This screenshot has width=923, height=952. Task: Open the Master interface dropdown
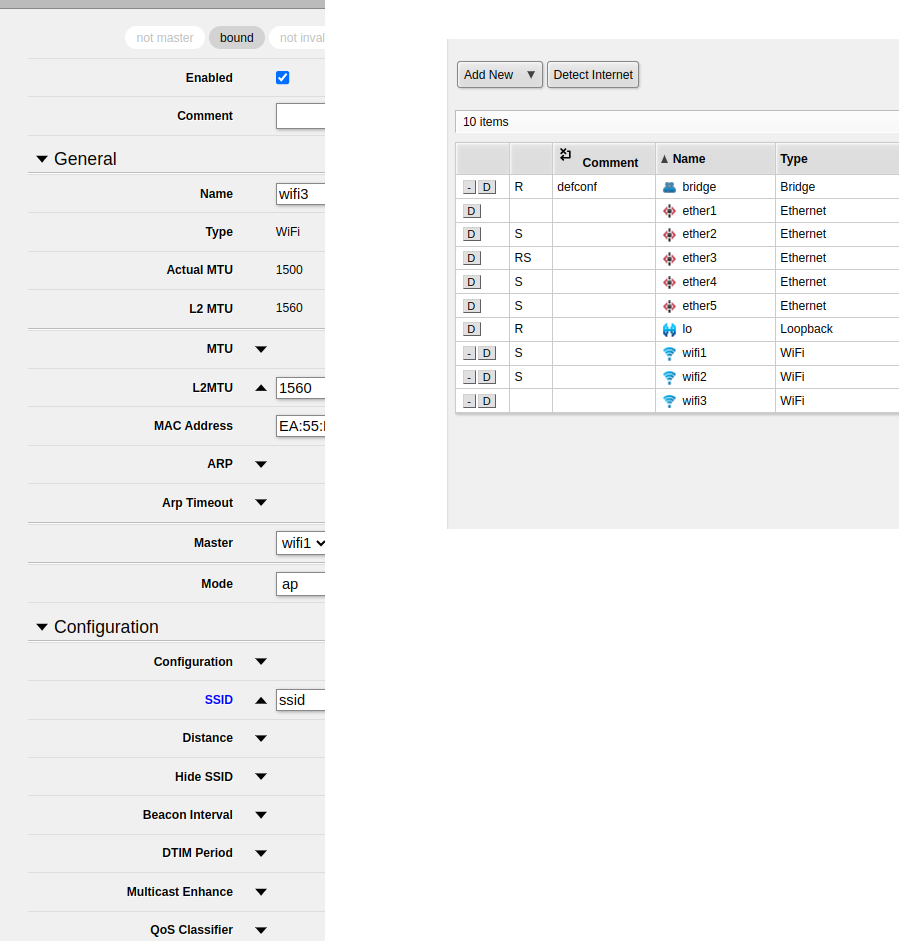tap(300, 543)
